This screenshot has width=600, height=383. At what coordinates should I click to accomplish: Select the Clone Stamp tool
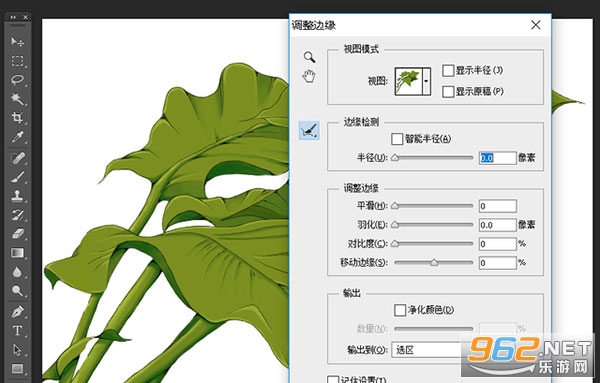17,196
